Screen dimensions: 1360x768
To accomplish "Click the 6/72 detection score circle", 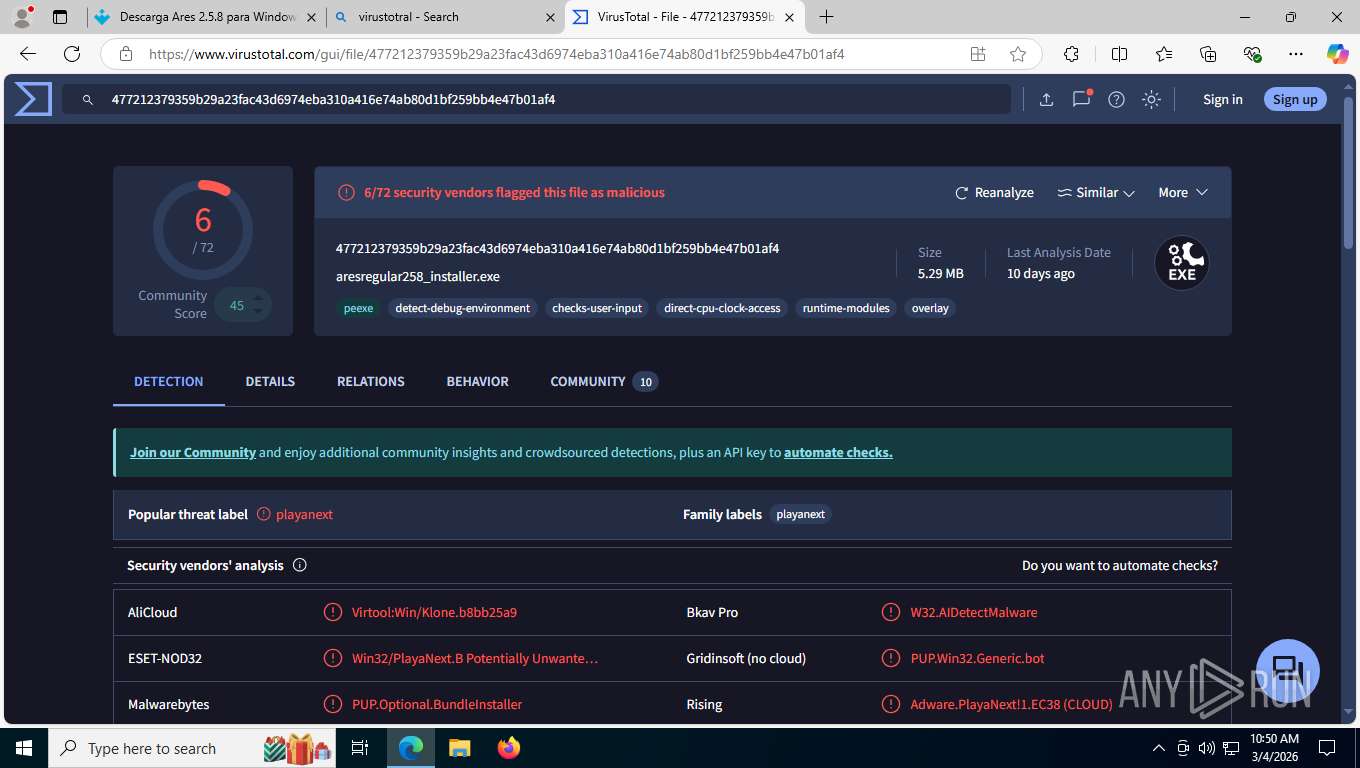I will pos(203,230).
